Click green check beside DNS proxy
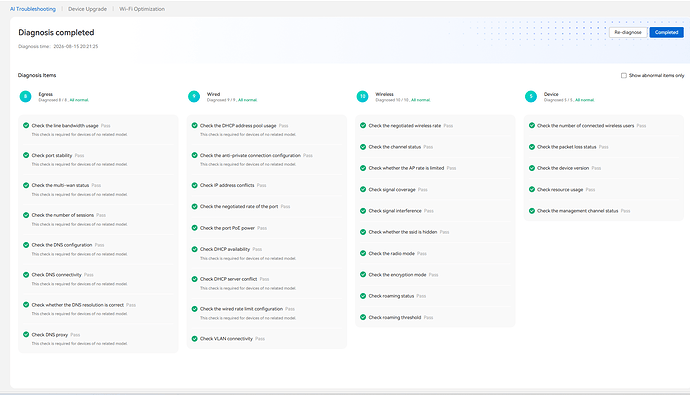The width and height of the screenshot is (690, 395). click(26, 334)
